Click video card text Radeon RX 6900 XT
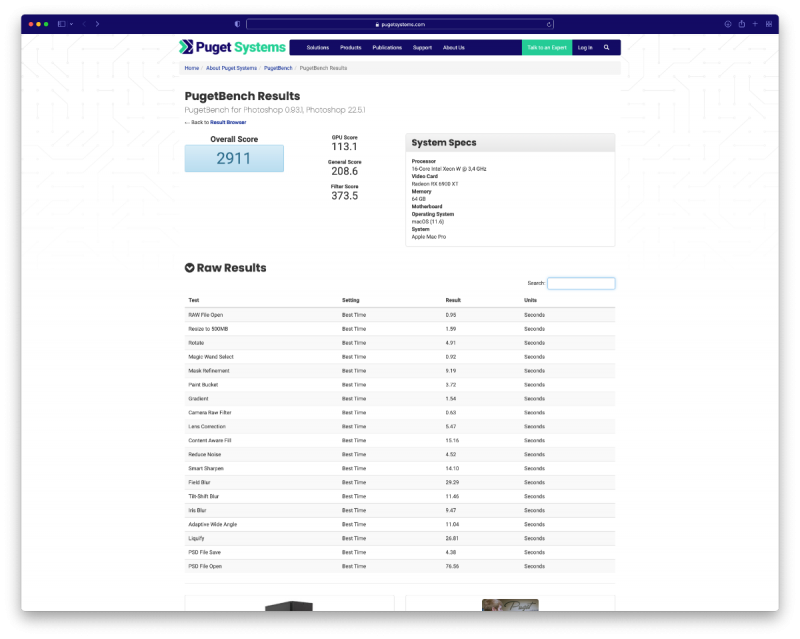Viewport: 800px width, 639px height. pyautogui.click(x=435, y=184)
